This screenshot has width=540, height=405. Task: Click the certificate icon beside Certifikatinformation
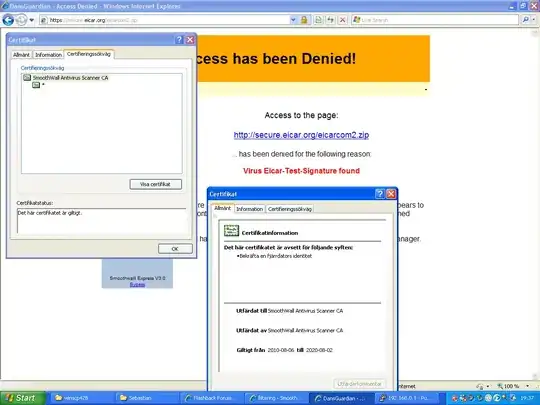point(231,231)
